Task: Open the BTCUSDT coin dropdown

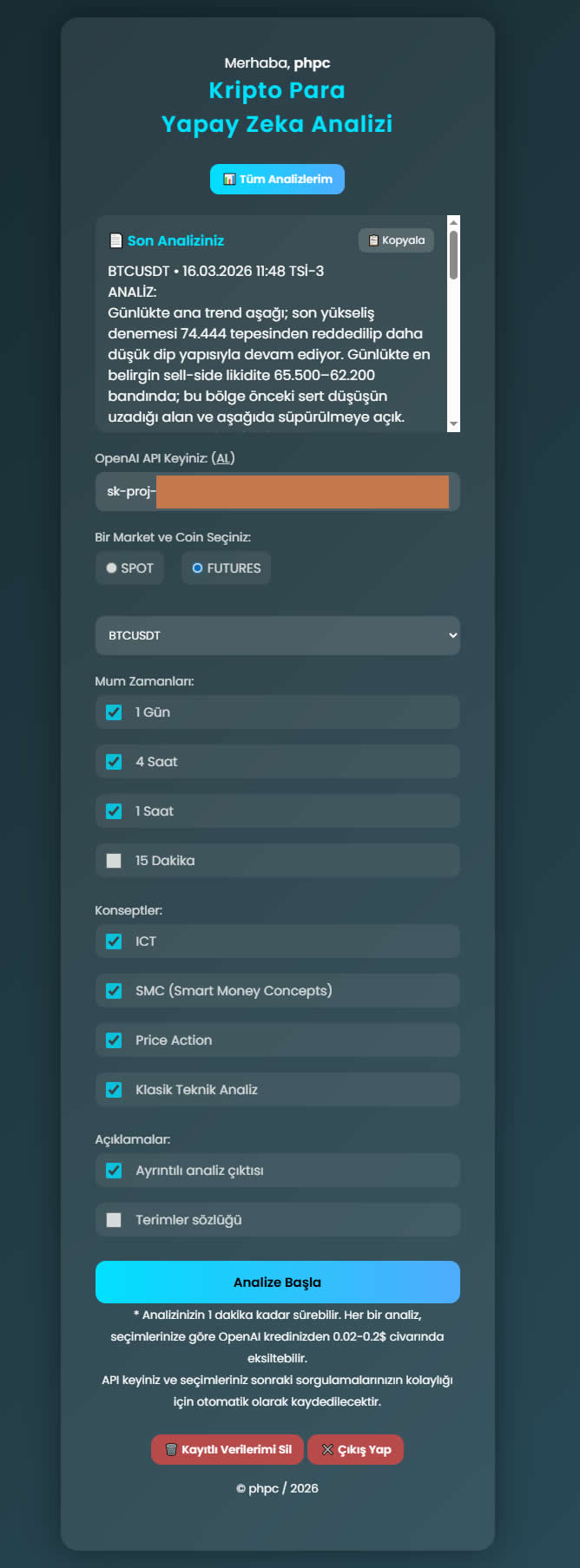Action: click(277, 635)
